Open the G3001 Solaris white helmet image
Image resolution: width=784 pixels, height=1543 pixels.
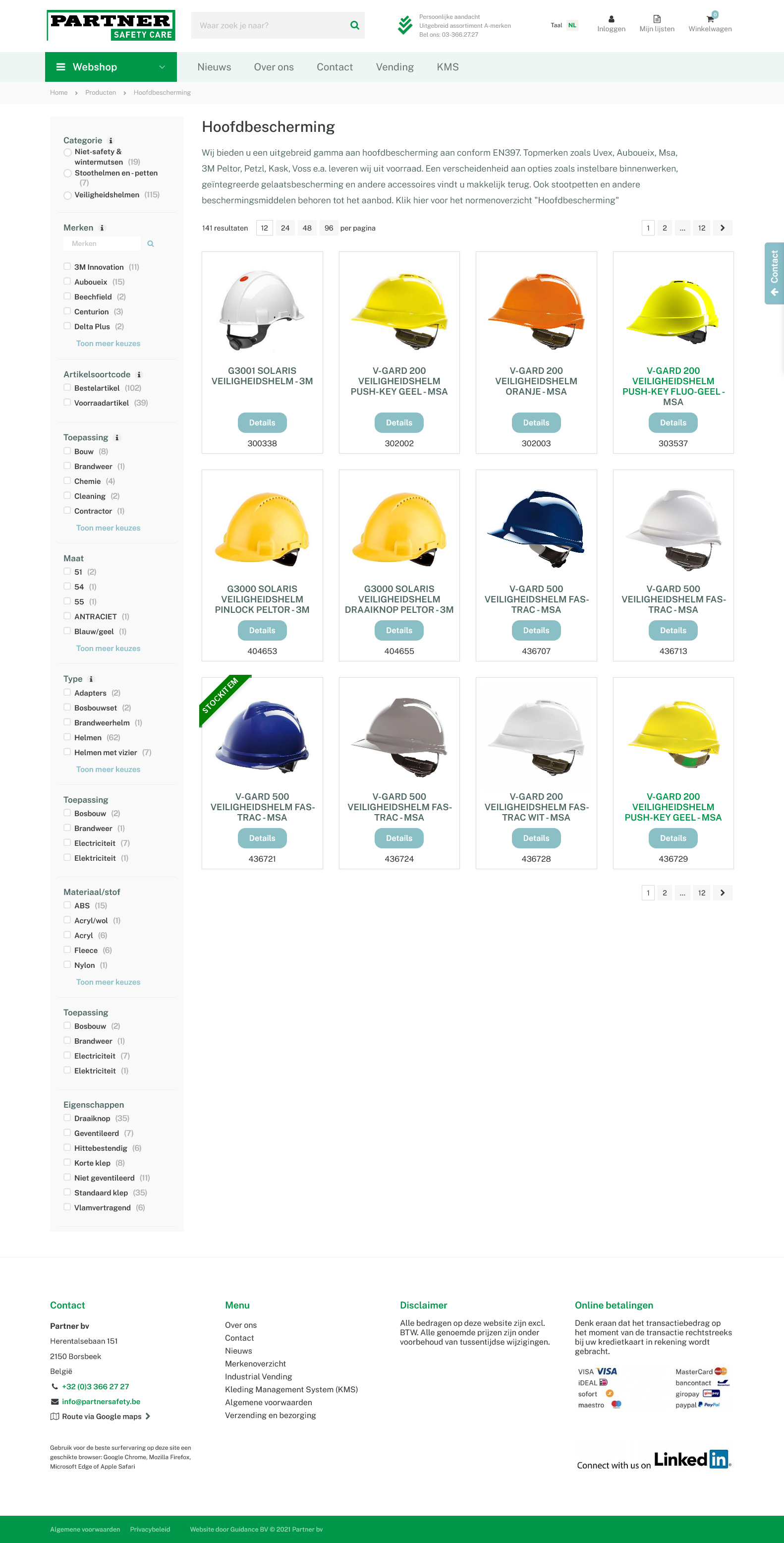pyautogui.click(x=262, y=310)
